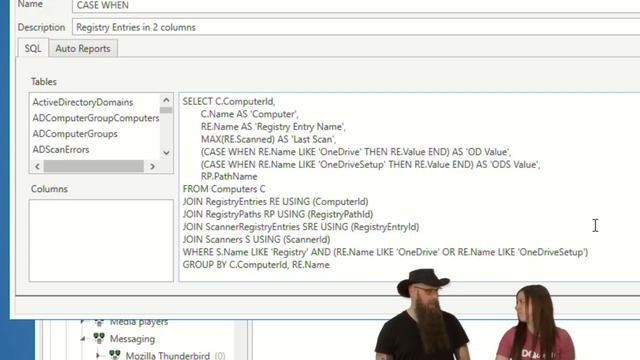The image size is (640, 360).
Task: Place cursor on FROM Computers C line
Action: pyautogui.click(x=224, y=189)
